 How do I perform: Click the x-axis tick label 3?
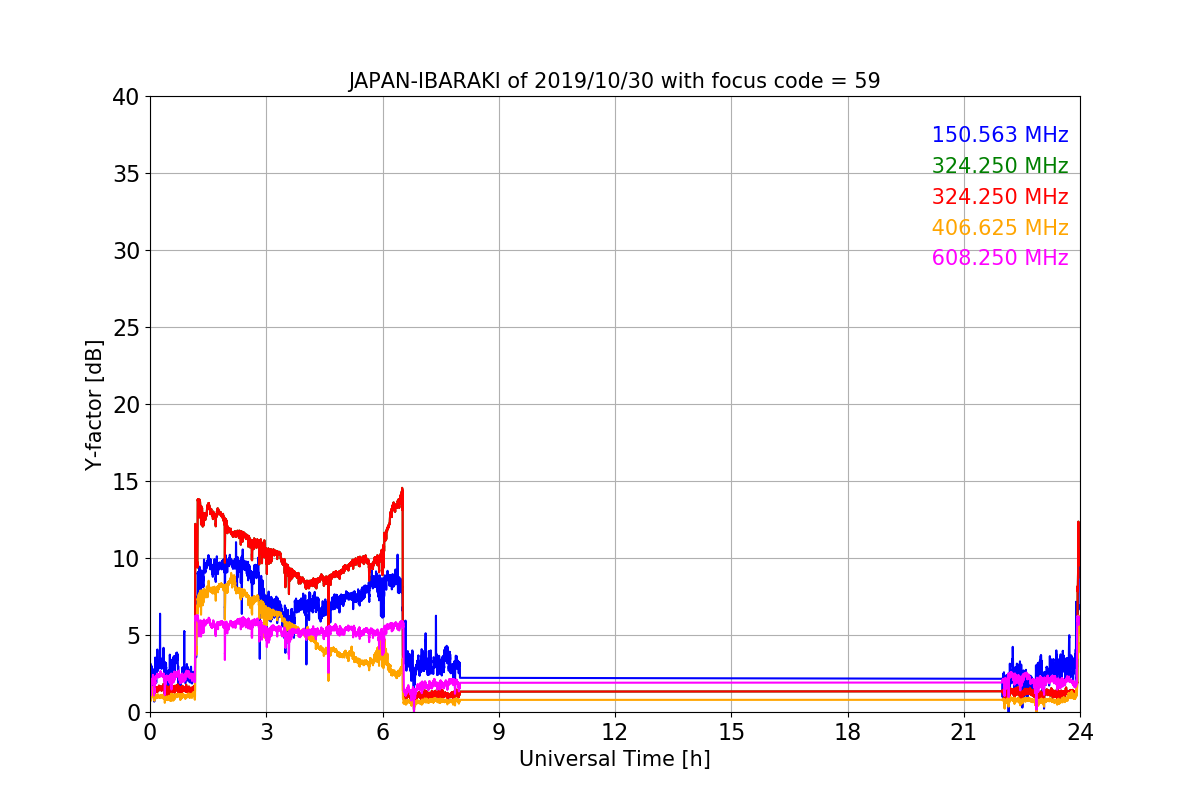click(x=266, y=731)
